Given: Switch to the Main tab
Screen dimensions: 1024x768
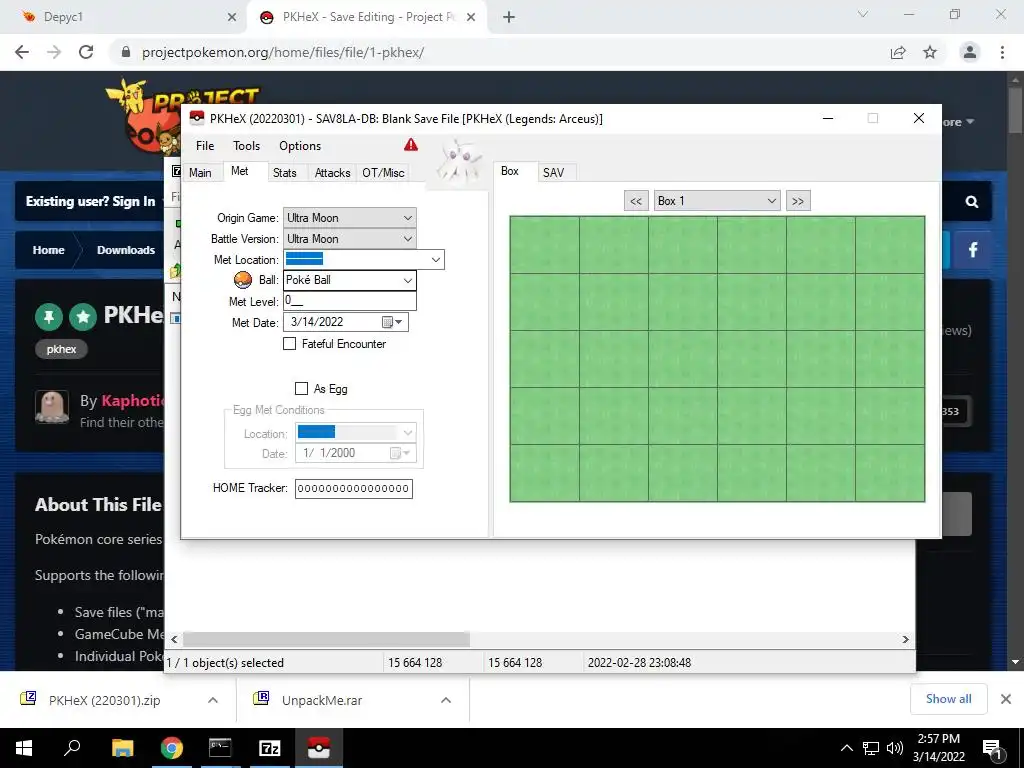Looking at the screenshot, I should pyautogui.click(x=200, y=172).
